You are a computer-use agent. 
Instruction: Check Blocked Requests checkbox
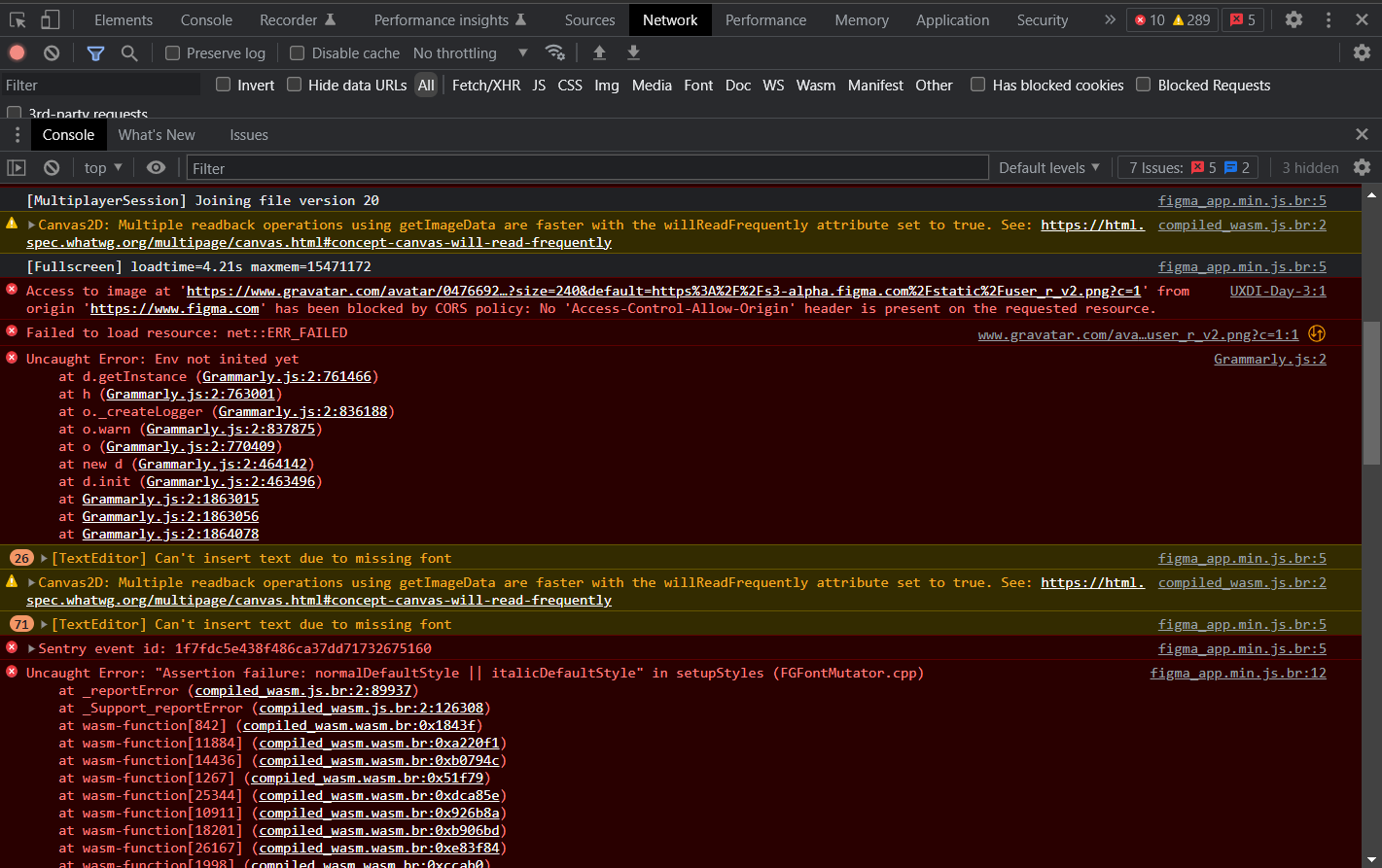pos(1144,85)
